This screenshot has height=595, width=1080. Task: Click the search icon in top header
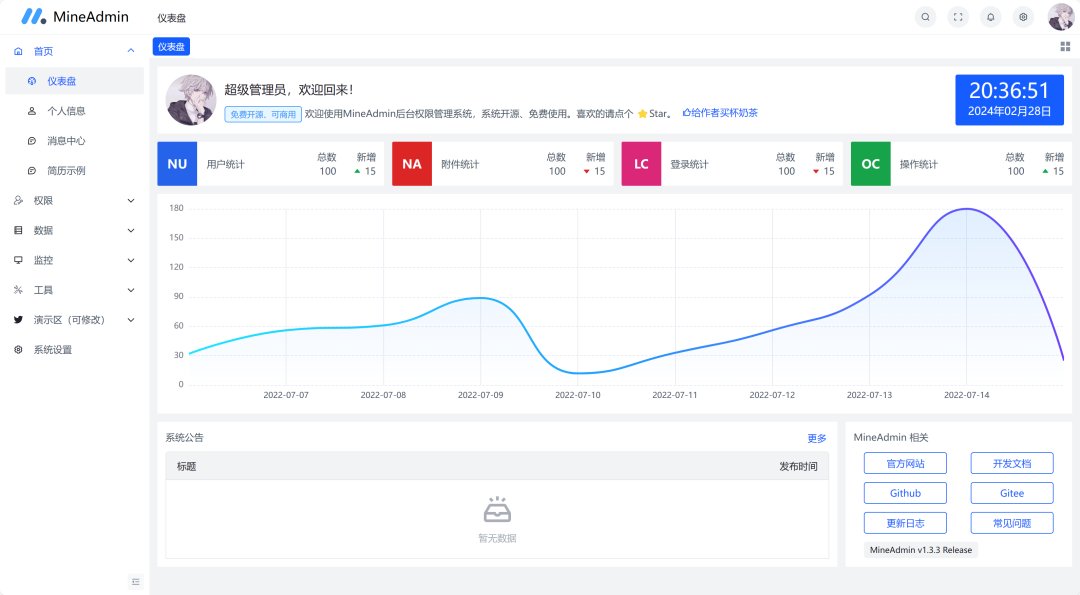click(x=925, y=17)
